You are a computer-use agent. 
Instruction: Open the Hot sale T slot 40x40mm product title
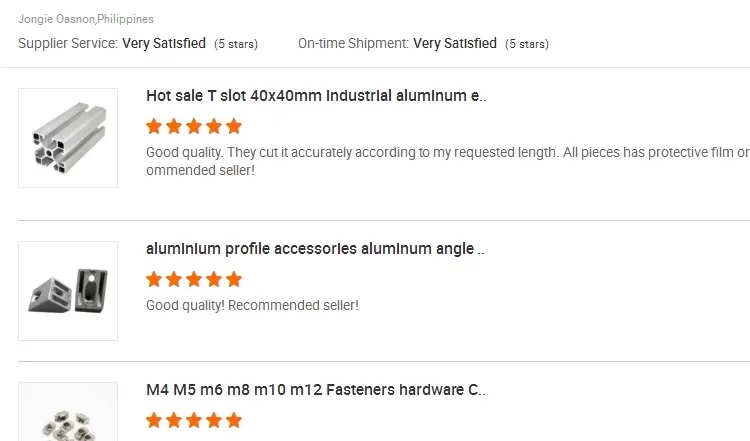coord(316,96)
